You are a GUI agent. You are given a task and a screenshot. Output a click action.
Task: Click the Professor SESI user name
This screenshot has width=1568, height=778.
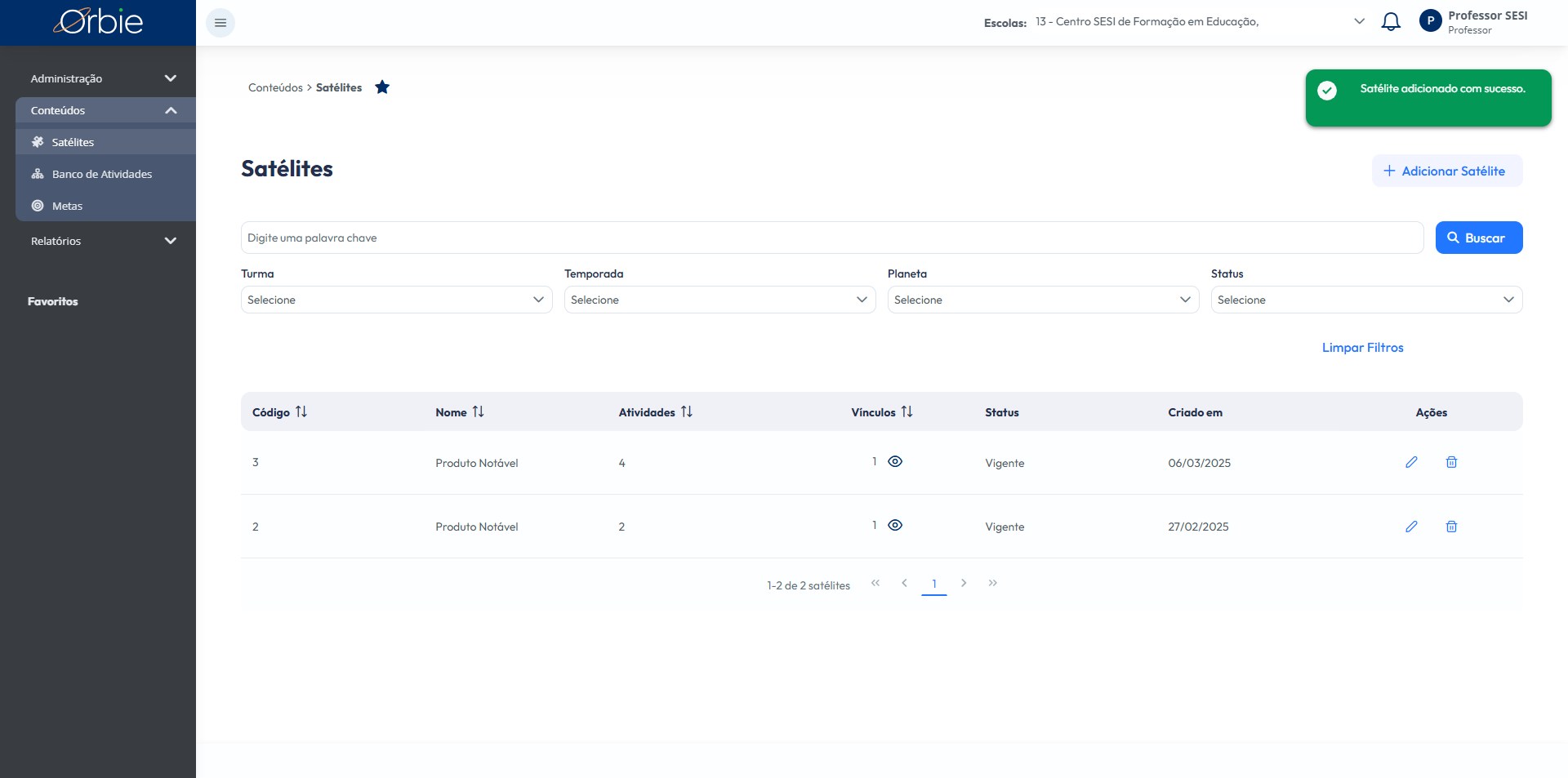(x=1487, y=16)
